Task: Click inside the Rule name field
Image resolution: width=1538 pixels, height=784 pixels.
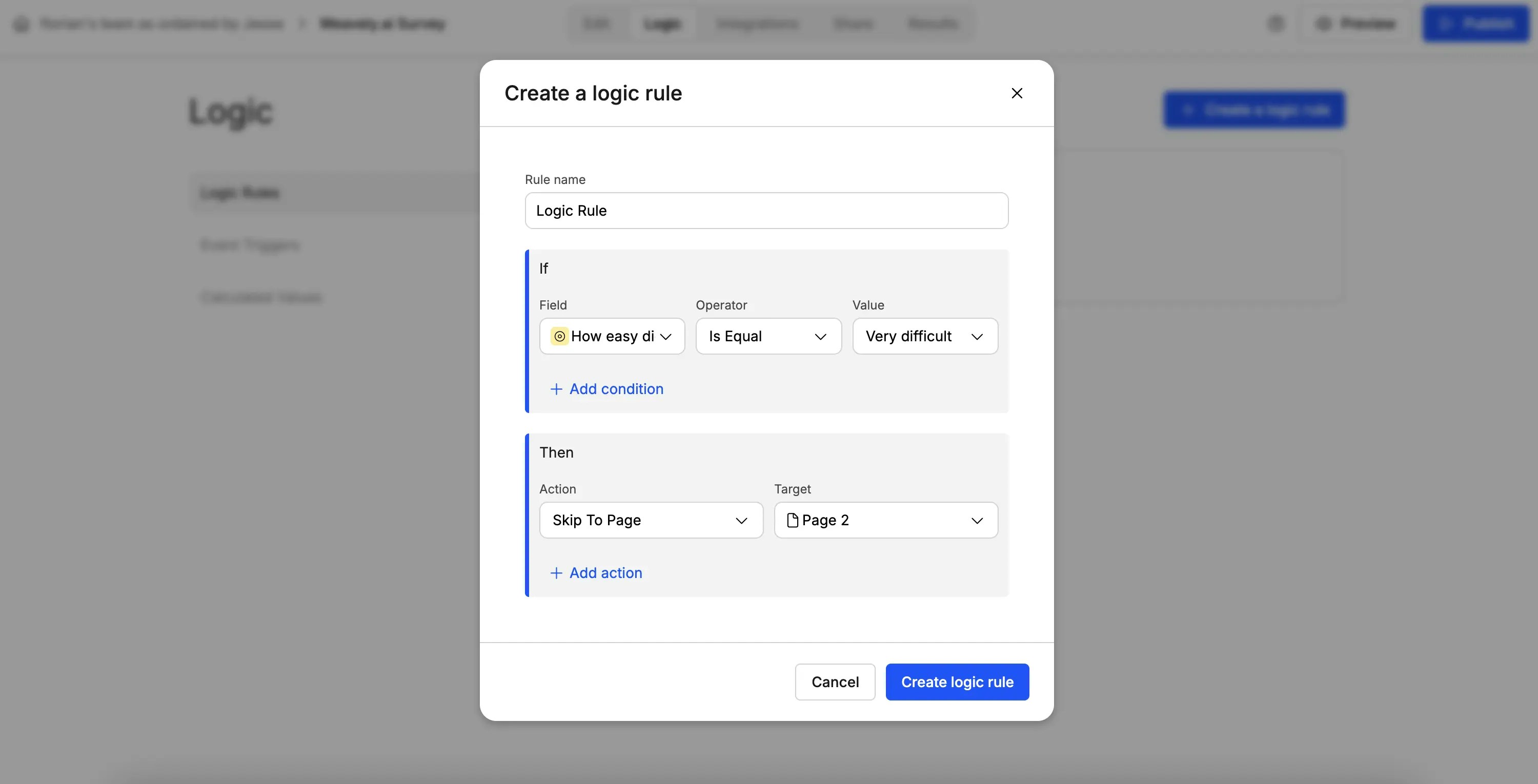Action: (x=766, y=211)
